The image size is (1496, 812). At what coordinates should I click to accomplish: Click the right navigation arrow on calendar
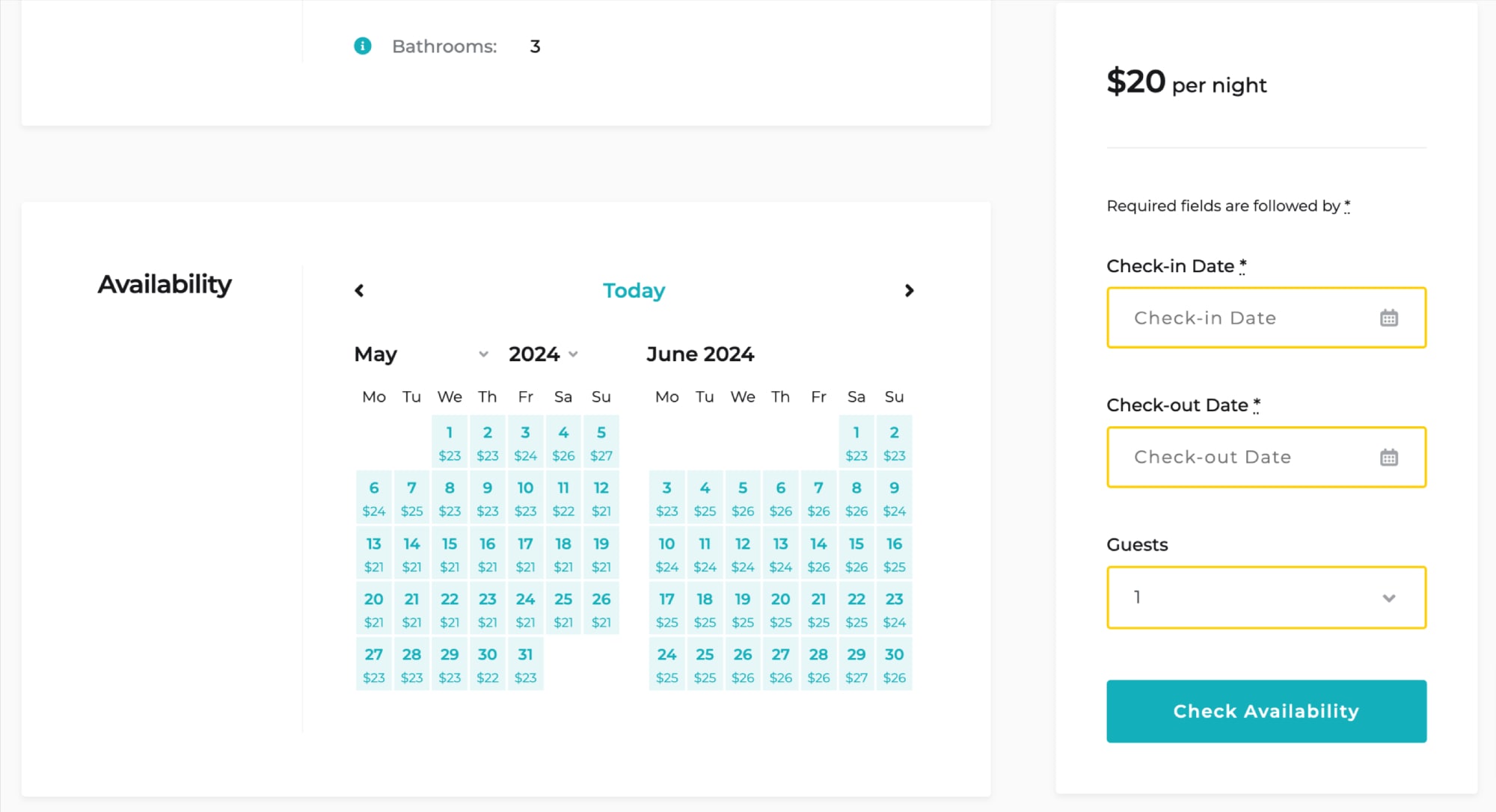pos(908,291)
